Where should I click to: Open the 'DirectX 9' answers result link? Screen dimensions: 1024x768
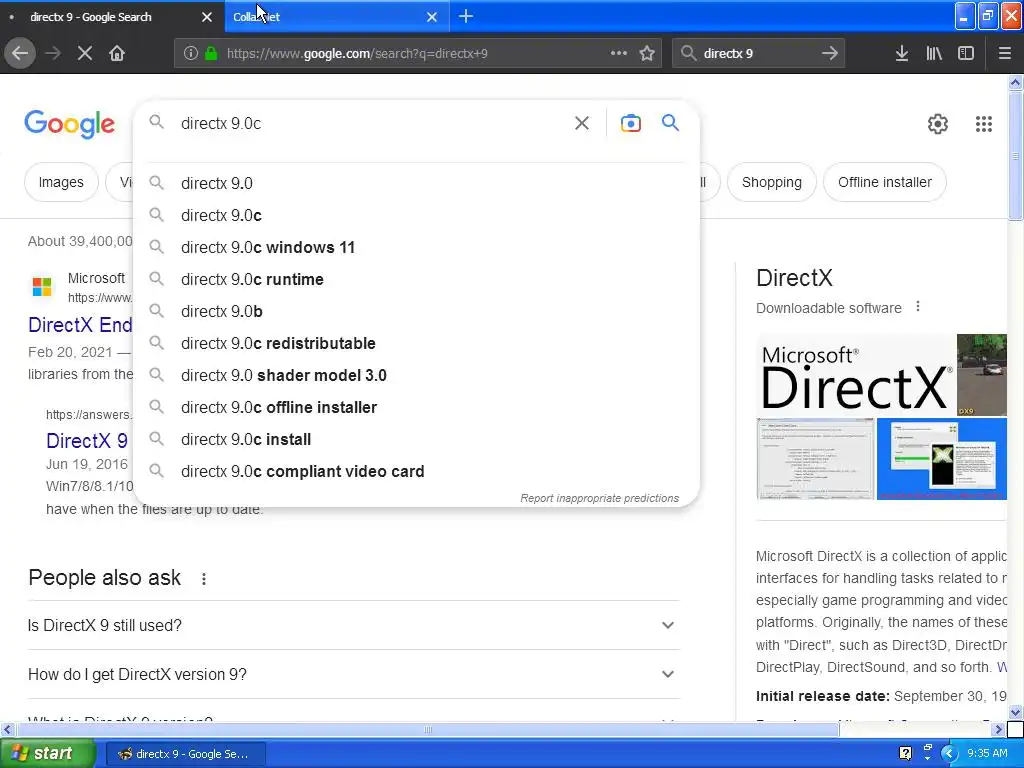click(x=87, y=441)
